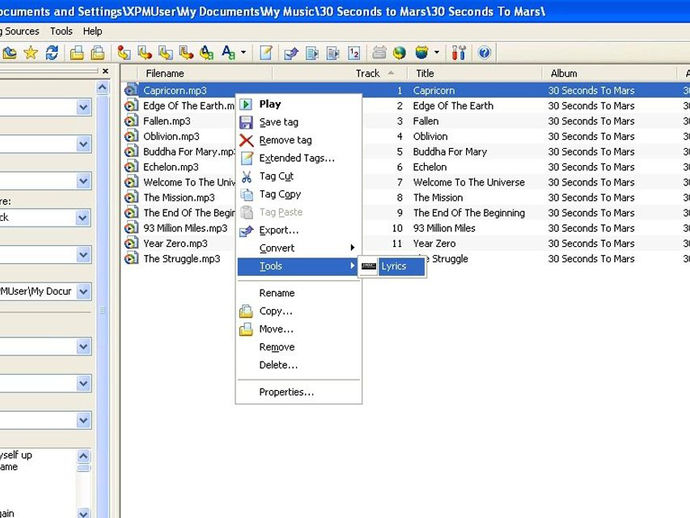
Task: Click the Lyrics entry in the Tools submenu
Action: (392, 266)
